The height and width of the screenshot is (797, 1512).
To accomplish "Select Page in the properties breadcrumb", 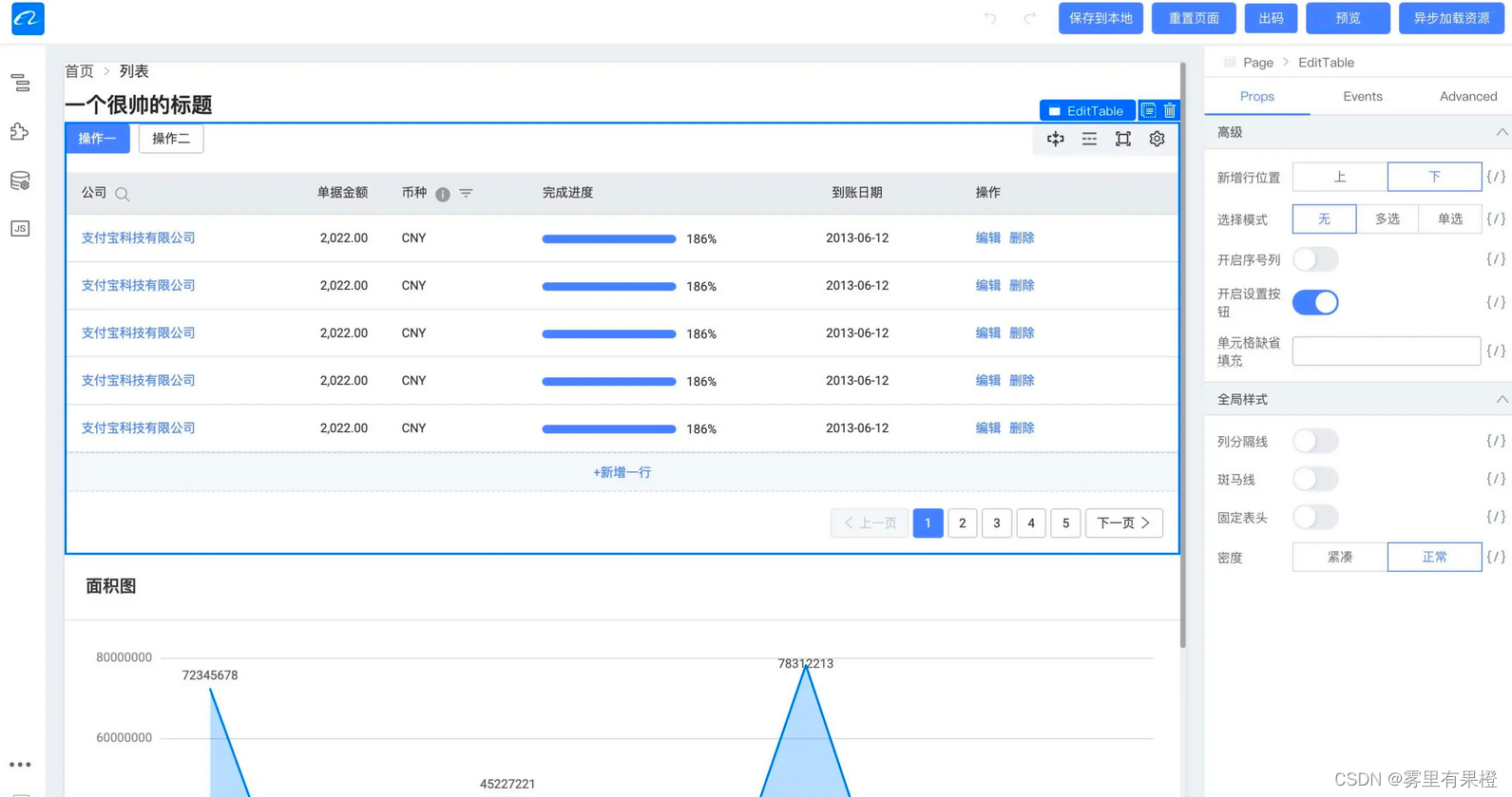I will [1257, 63].
